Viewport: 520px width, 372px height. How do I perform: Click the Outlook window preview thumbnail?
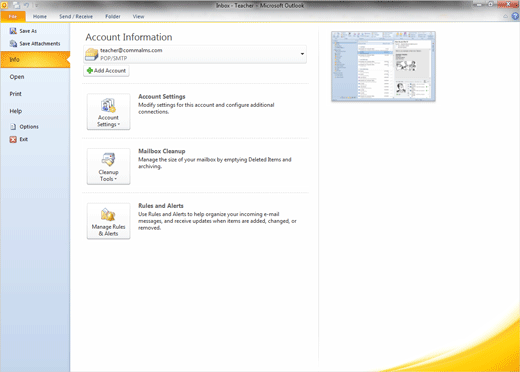click(x=383, y=66)
